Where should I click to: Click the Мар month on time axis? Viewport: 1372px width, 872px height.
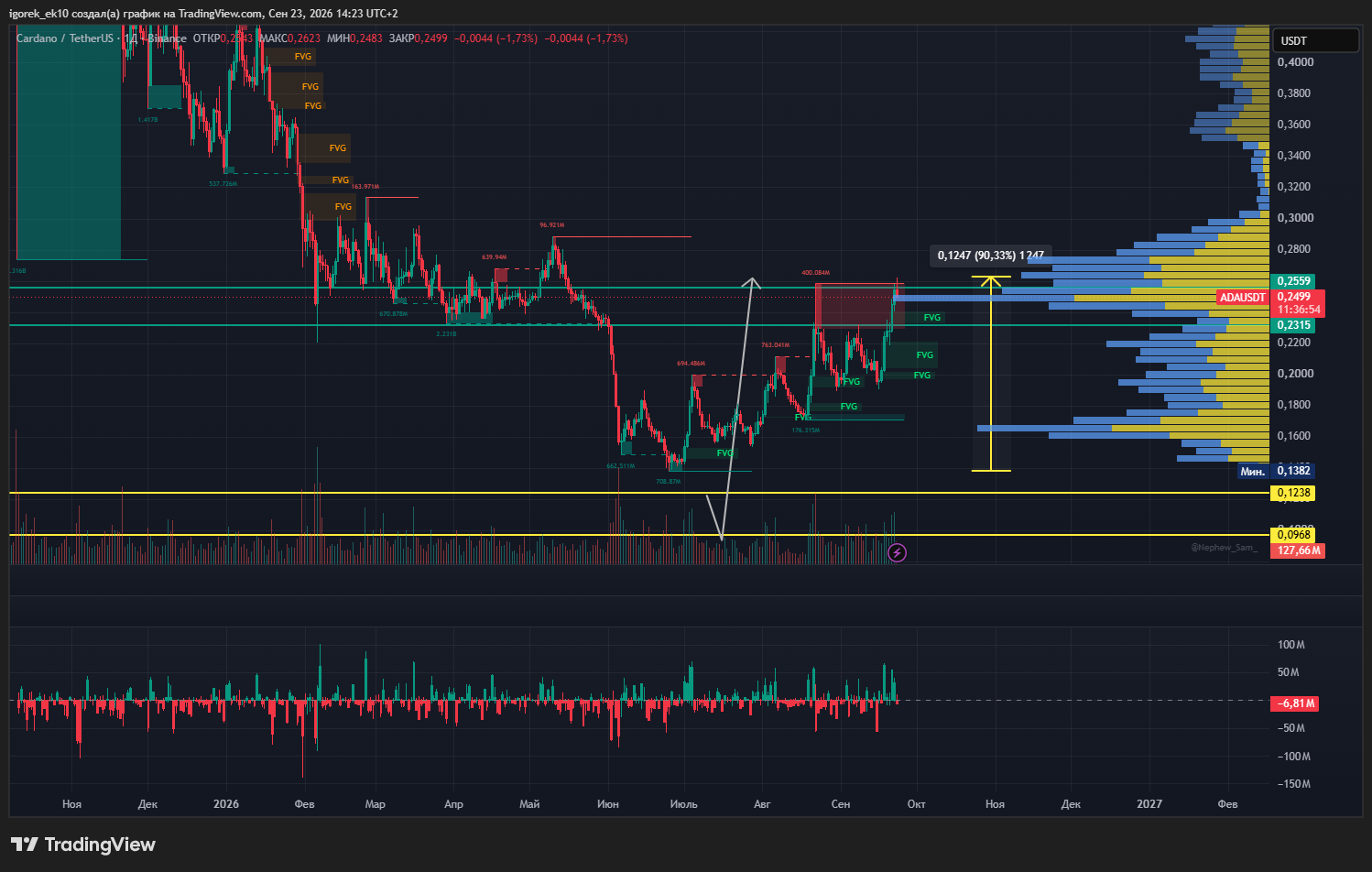(x=376, y=804)
